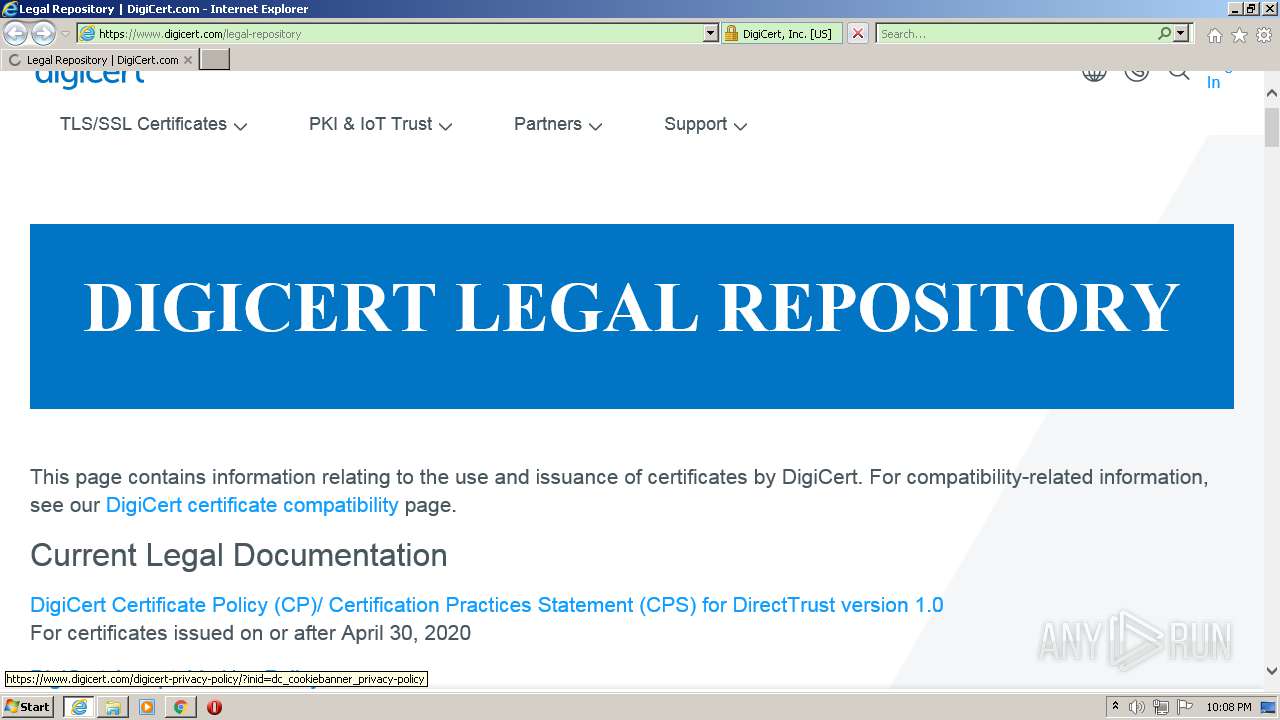
Task: Expand the TLS/SSL Certificates menu
Action: (153, 124)
